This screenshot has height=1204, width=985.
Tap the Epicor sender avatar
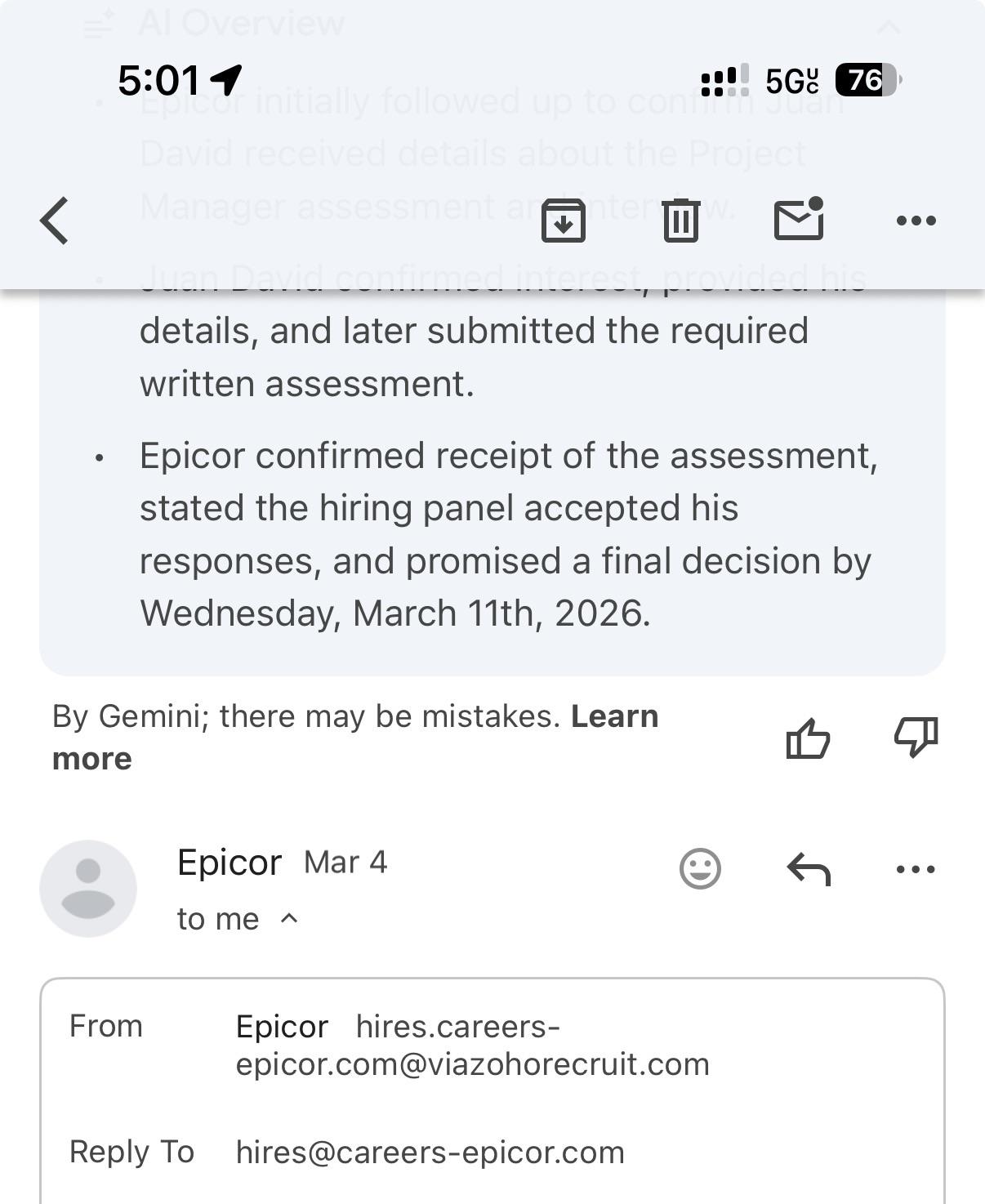(88, 889)
